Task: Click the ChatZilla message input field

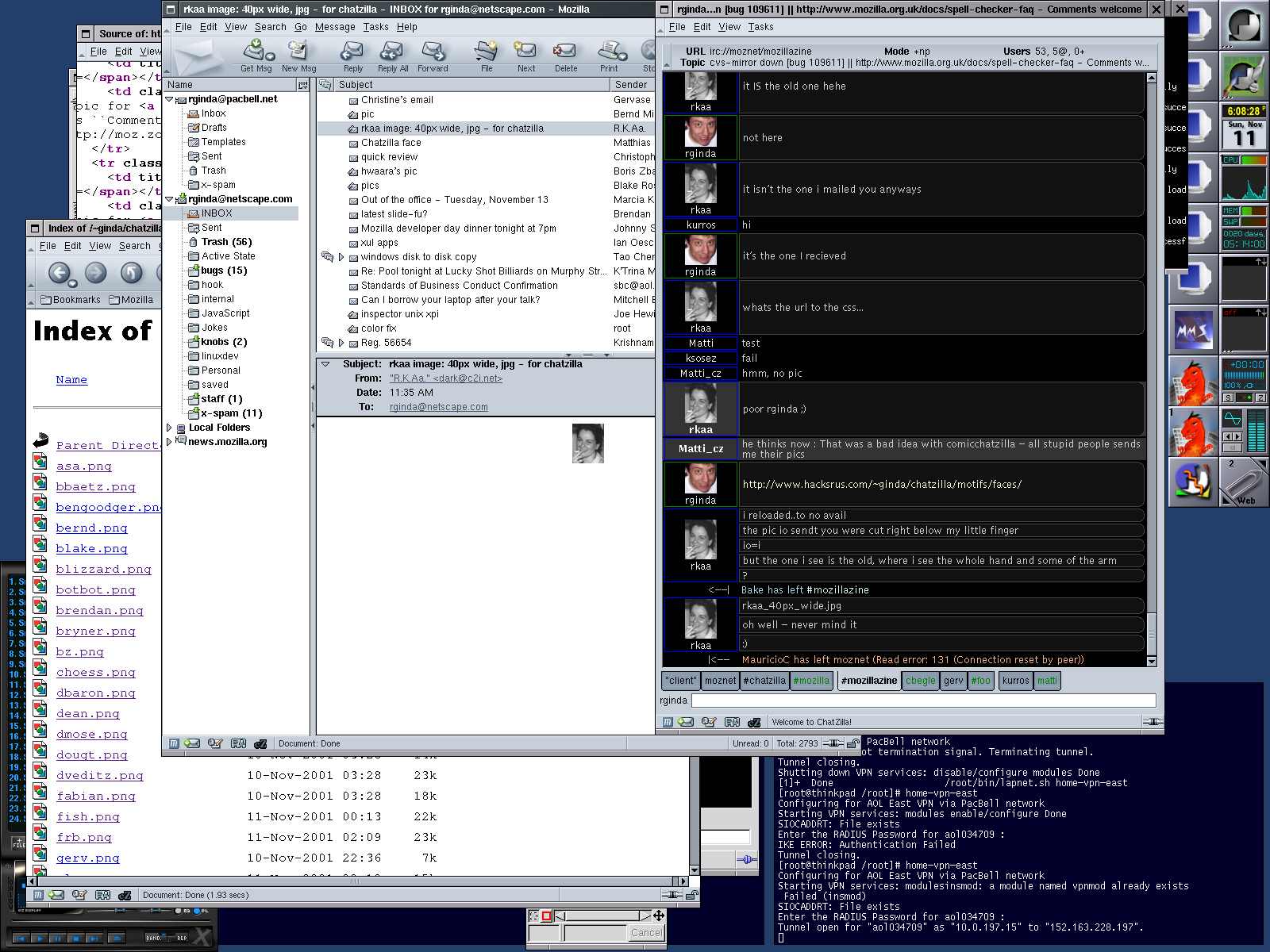Action: 924,701
